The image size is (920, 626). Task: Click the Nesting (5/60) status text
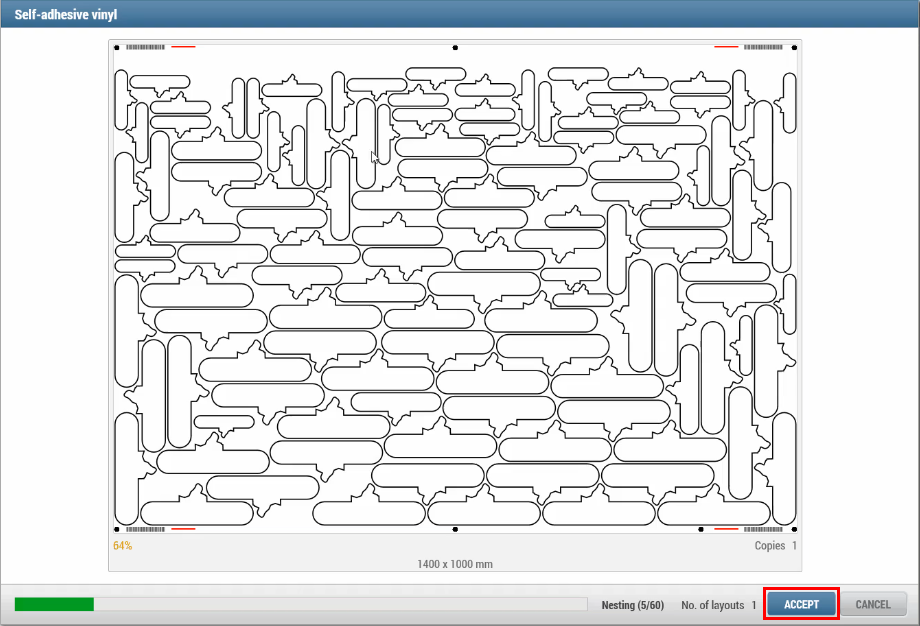pyautogui.click(x=632, y=605)
